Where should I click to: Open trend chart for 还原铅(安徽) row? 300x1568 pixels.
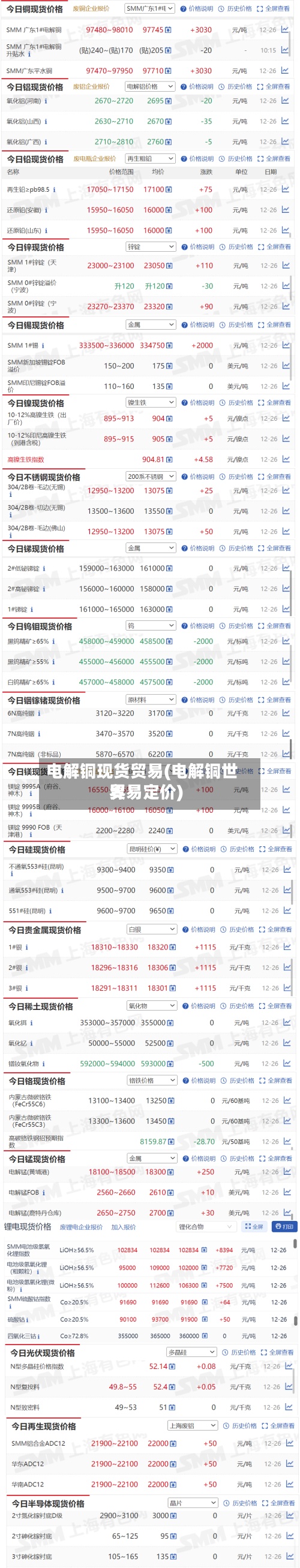coord(286,210)
